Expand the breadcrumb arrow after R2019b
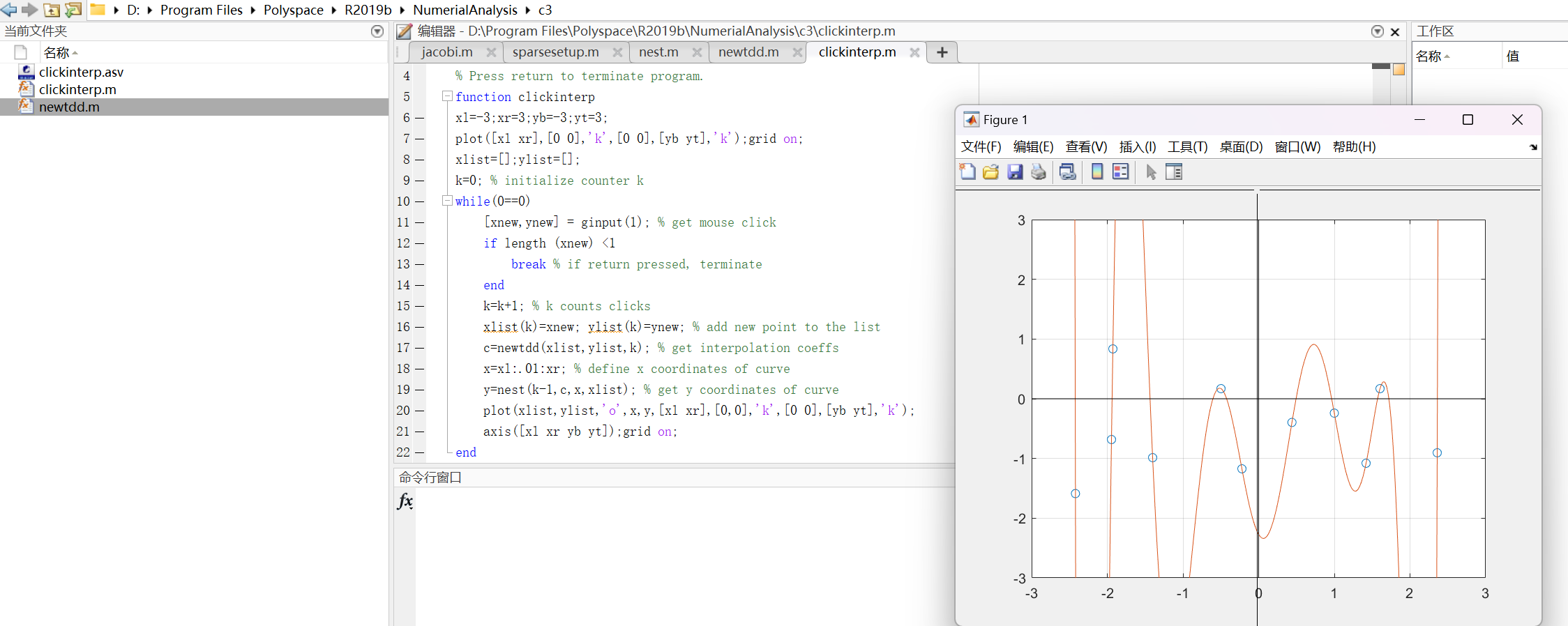 (x=402, y=10)
